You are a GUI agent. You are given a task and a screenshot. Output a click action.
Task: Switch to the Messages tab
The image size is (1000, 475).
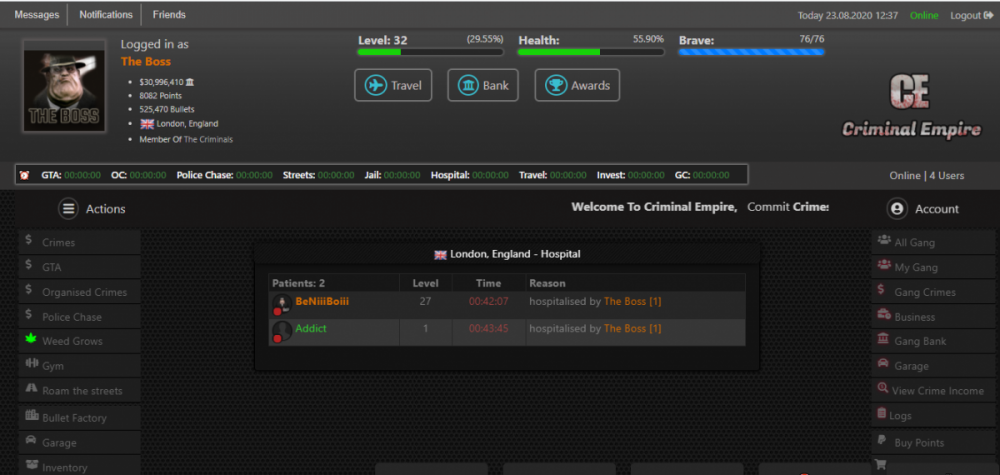(x=36, y=15)
